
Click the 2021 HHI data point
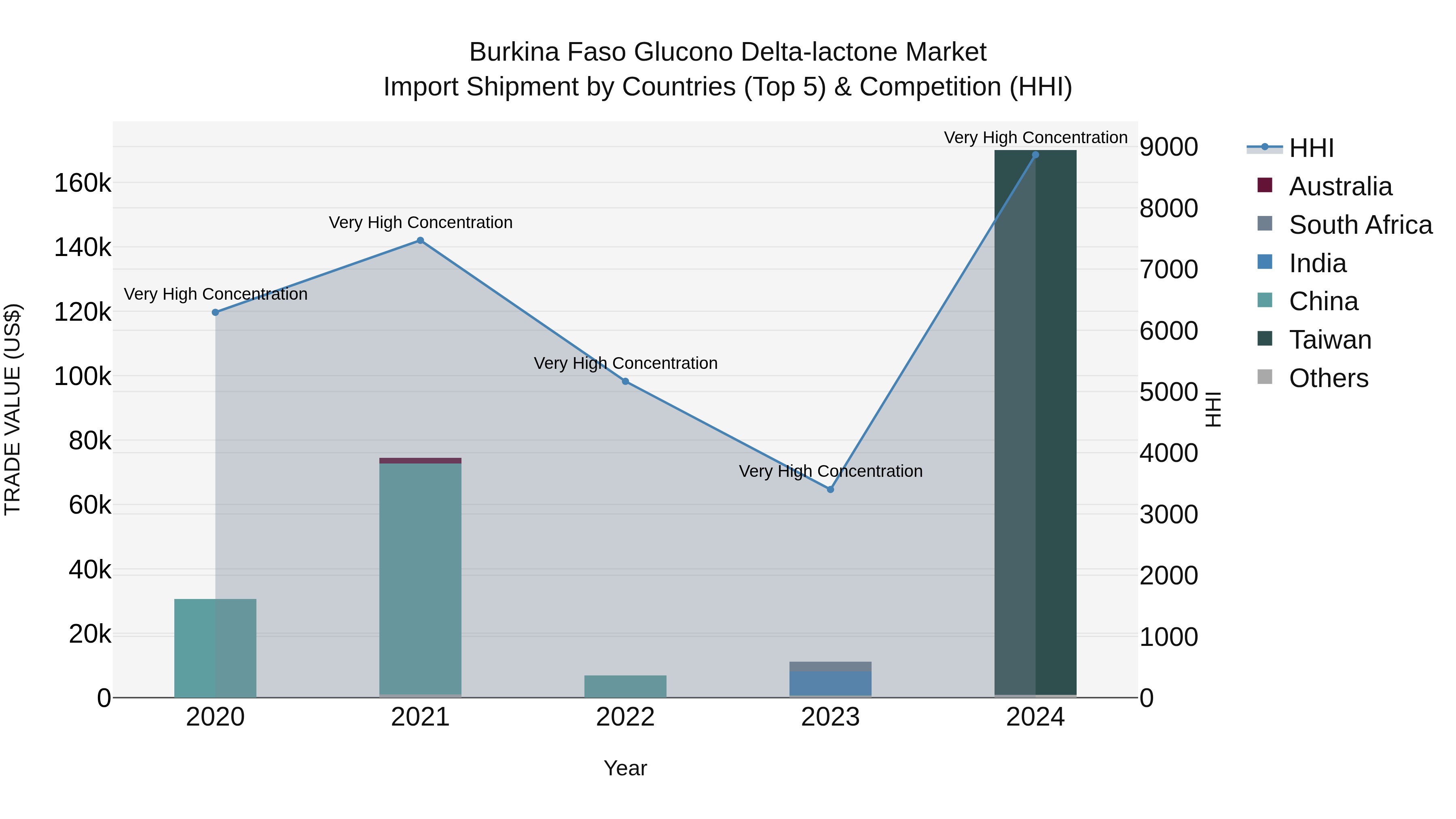(421, 241)
